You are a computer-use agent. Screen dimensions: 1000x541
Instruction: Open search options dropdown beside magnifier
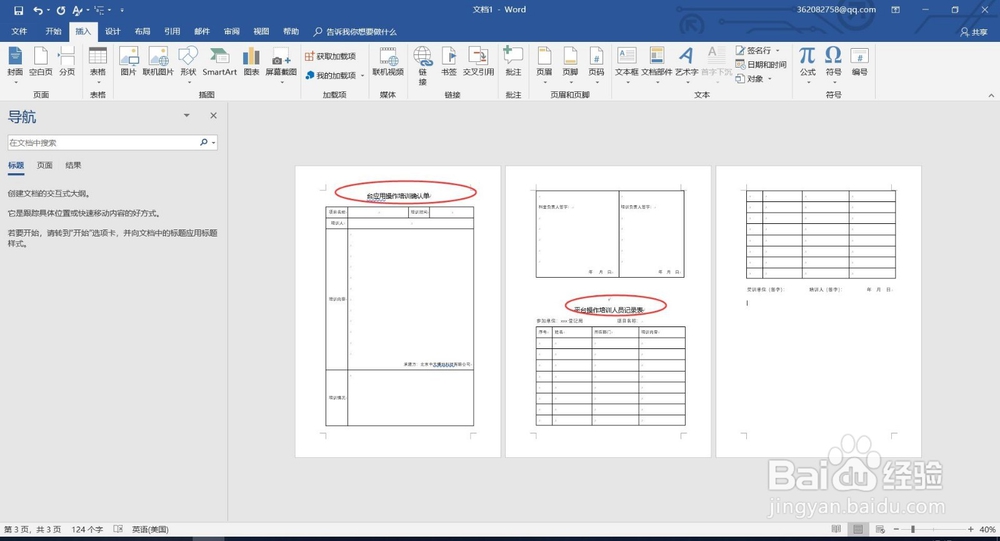click(x=214, y=142)
